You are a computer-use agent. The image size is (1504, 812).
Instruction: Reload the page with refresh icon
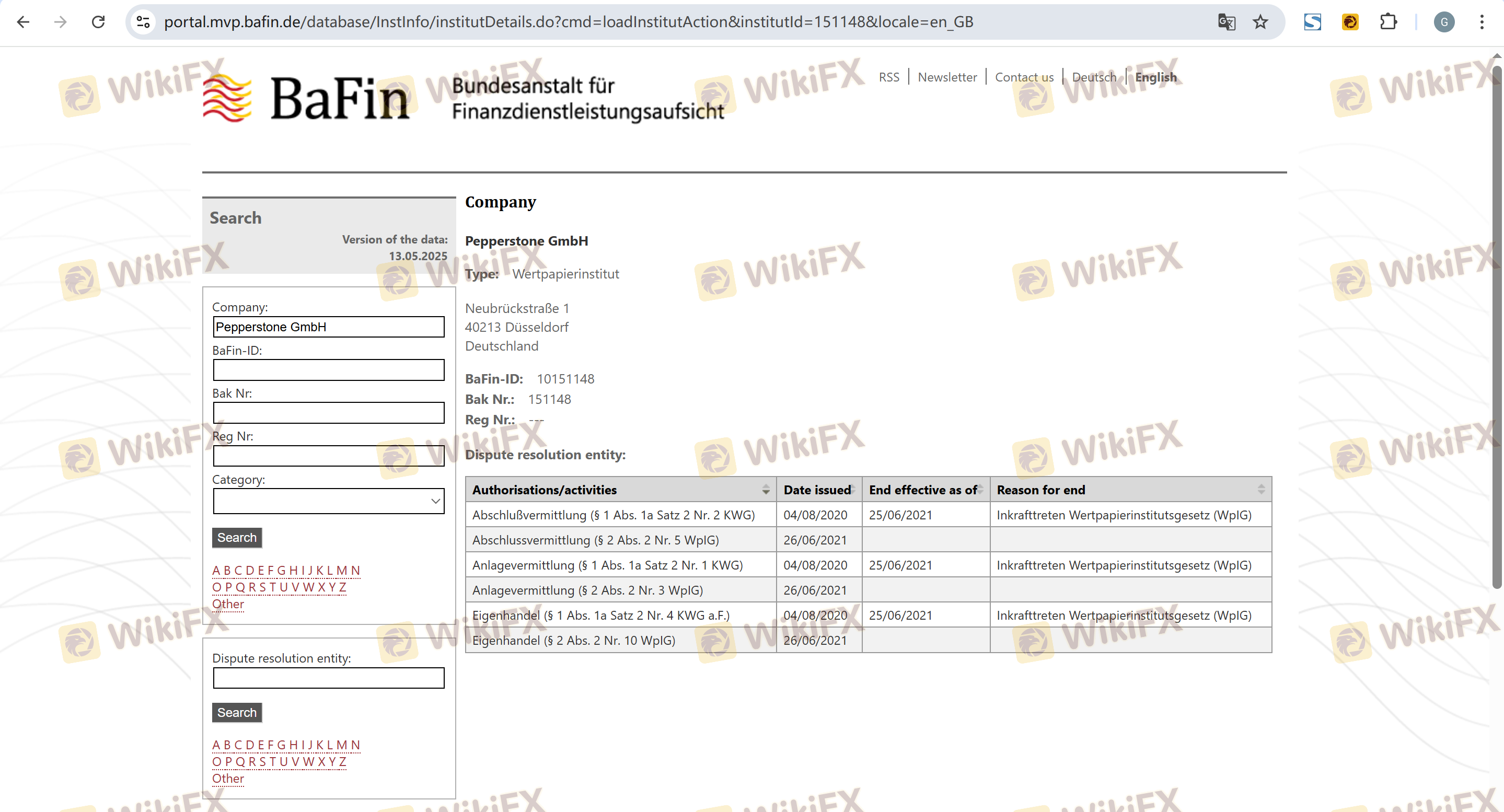(98, 22)
